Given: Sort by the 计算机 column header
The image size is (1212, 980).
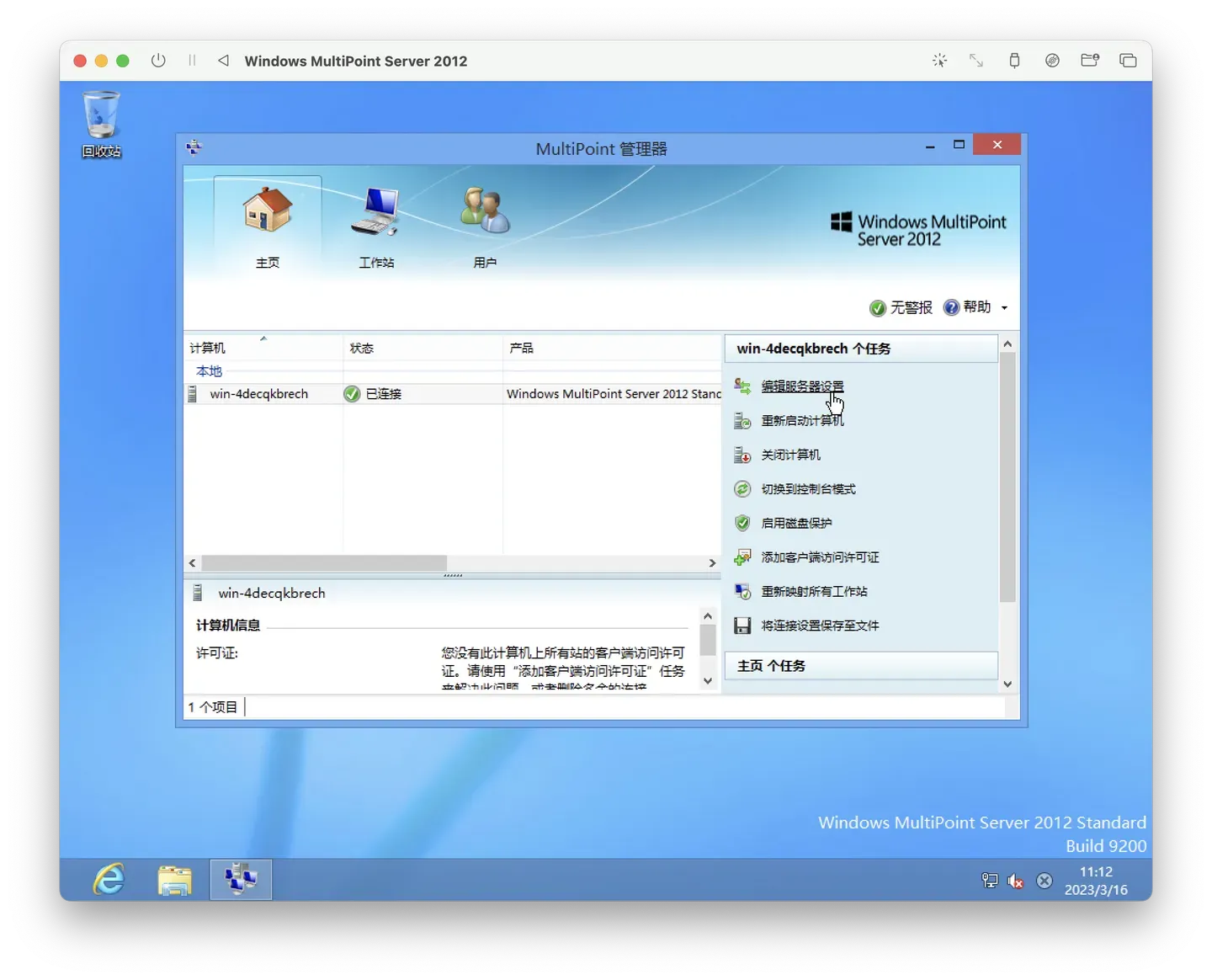Looking at the screenshot, I should [x=263, y=348].
